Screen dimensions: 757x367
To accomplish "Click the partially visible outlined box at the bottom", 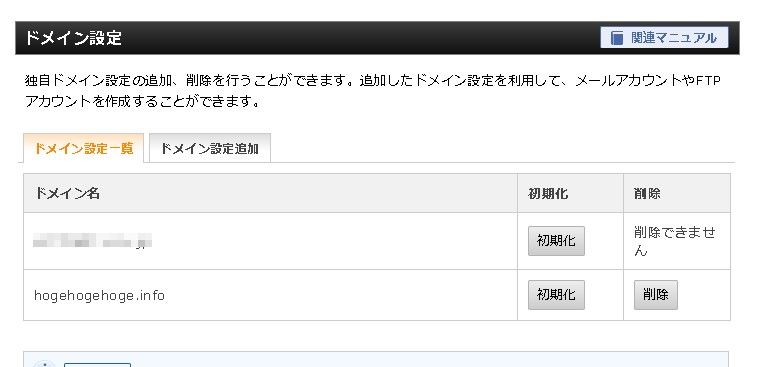I will point(98,365).
